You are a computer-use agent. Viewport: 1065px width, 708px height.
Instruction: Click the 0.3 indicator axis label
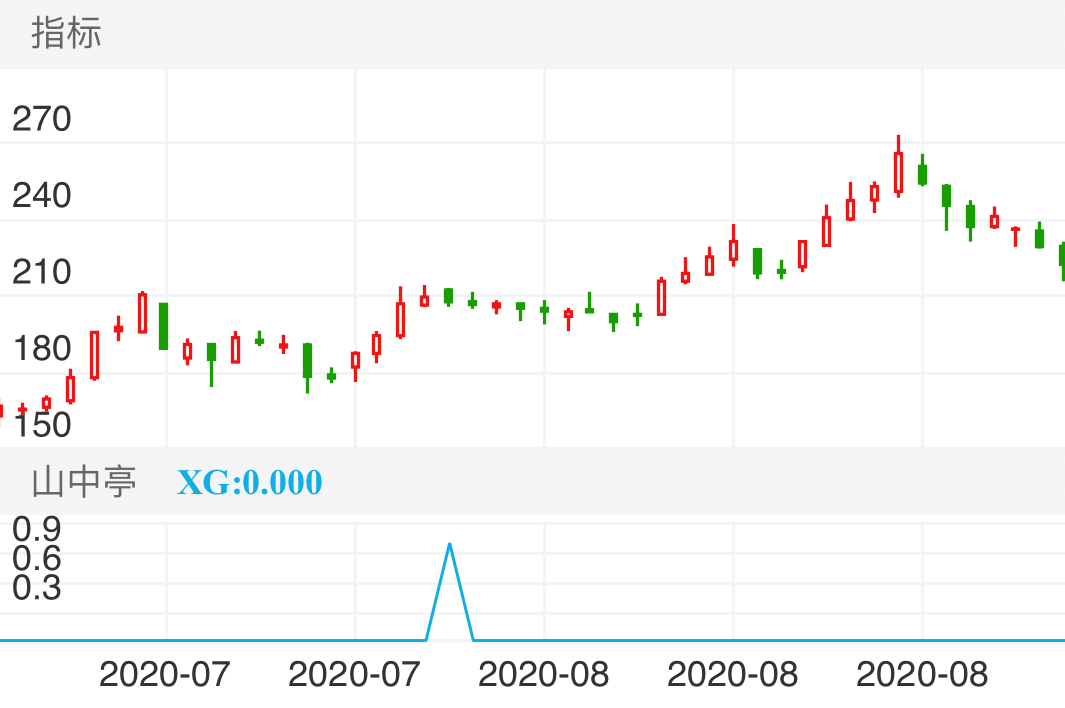[37, 588]
